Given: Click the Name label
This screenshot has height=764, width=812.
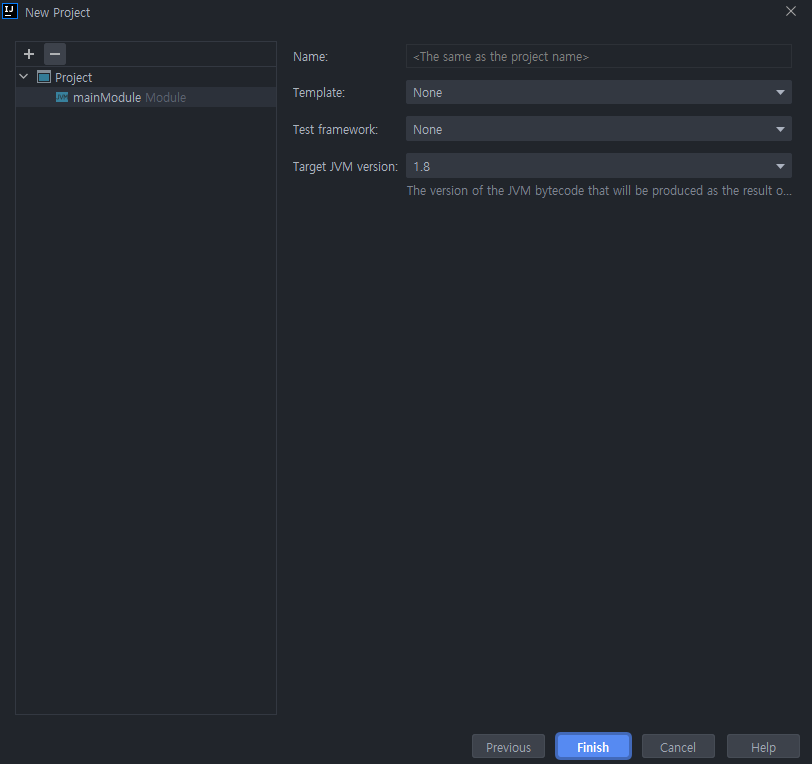Looking at the screenshot, I should pyautogui.click(x=310, y=56).
